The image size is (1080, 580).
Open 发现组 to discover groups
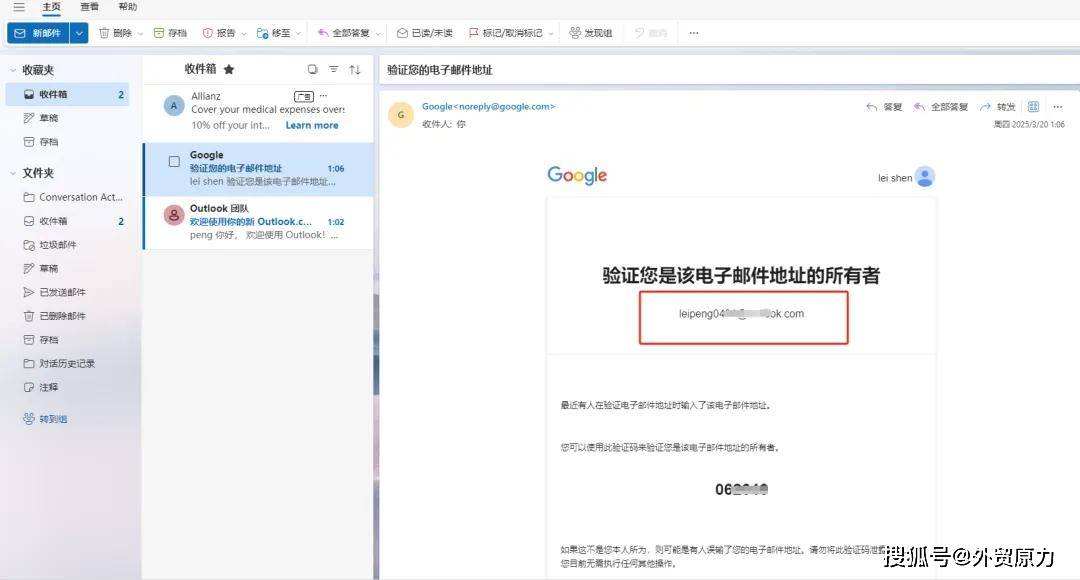[x=590, y=33]
